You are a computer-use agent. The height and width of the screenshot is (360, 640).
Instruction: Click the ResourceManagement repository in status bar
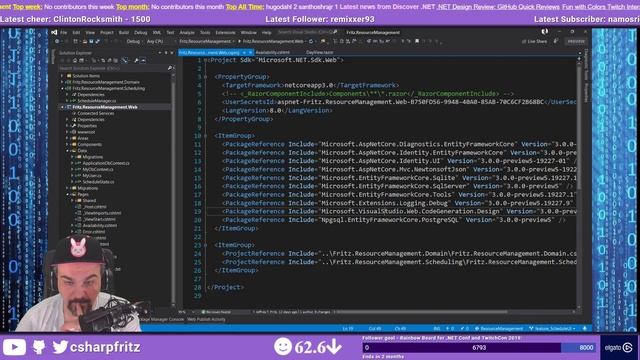click(499, 328)
